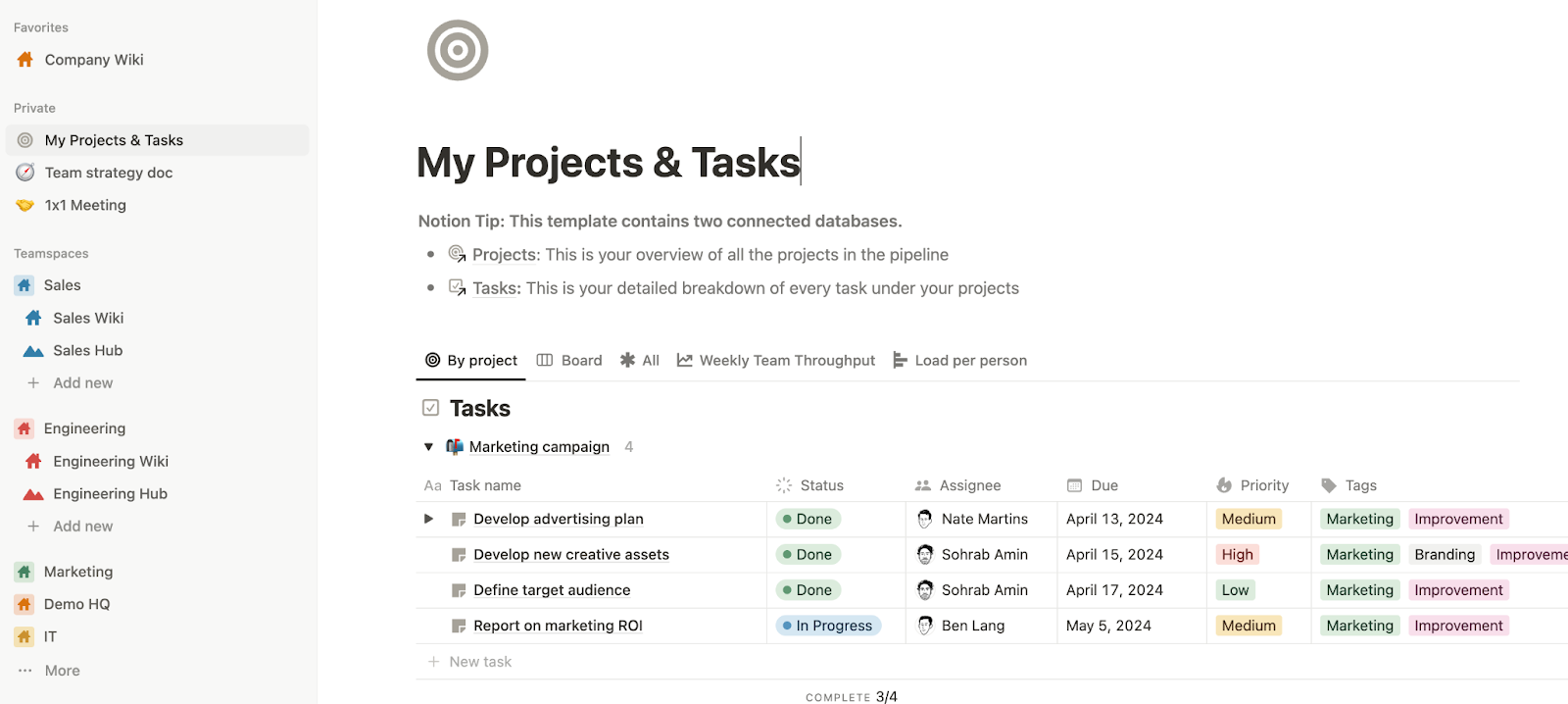1568x704 pixels.
Task: Click the Engineering Wiki house icon
Action: 33,462
